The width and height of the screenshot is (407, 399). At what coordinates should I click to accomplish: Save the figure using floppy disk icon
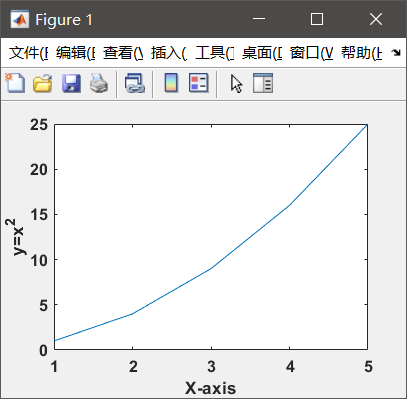point(71,83)
